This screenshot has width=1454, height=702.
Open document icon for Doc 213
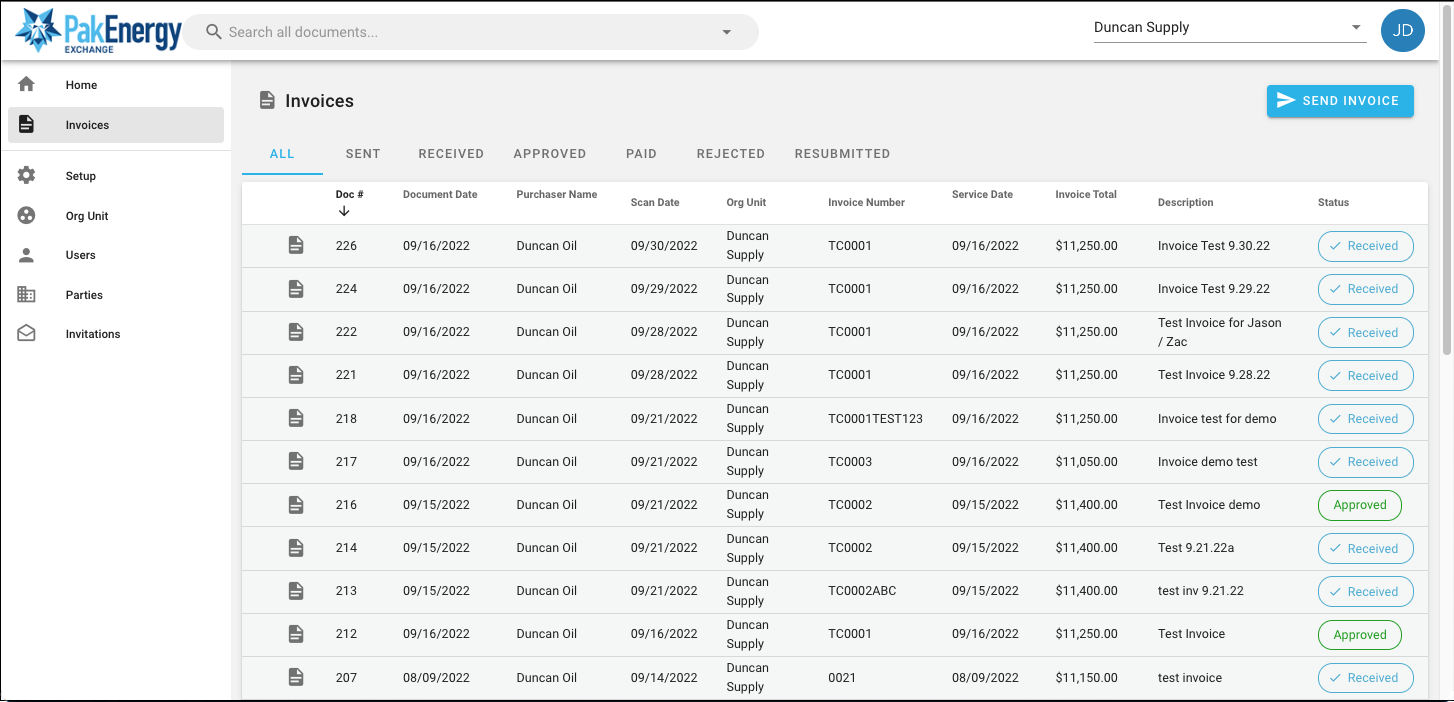[296, 591]
